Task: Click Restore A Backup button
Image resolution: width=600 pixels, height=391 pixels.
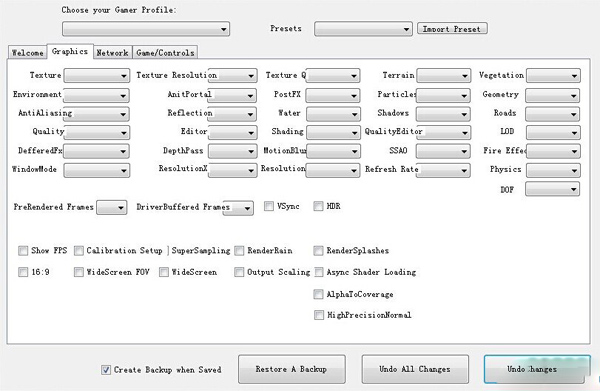Action: pos(292,369)
